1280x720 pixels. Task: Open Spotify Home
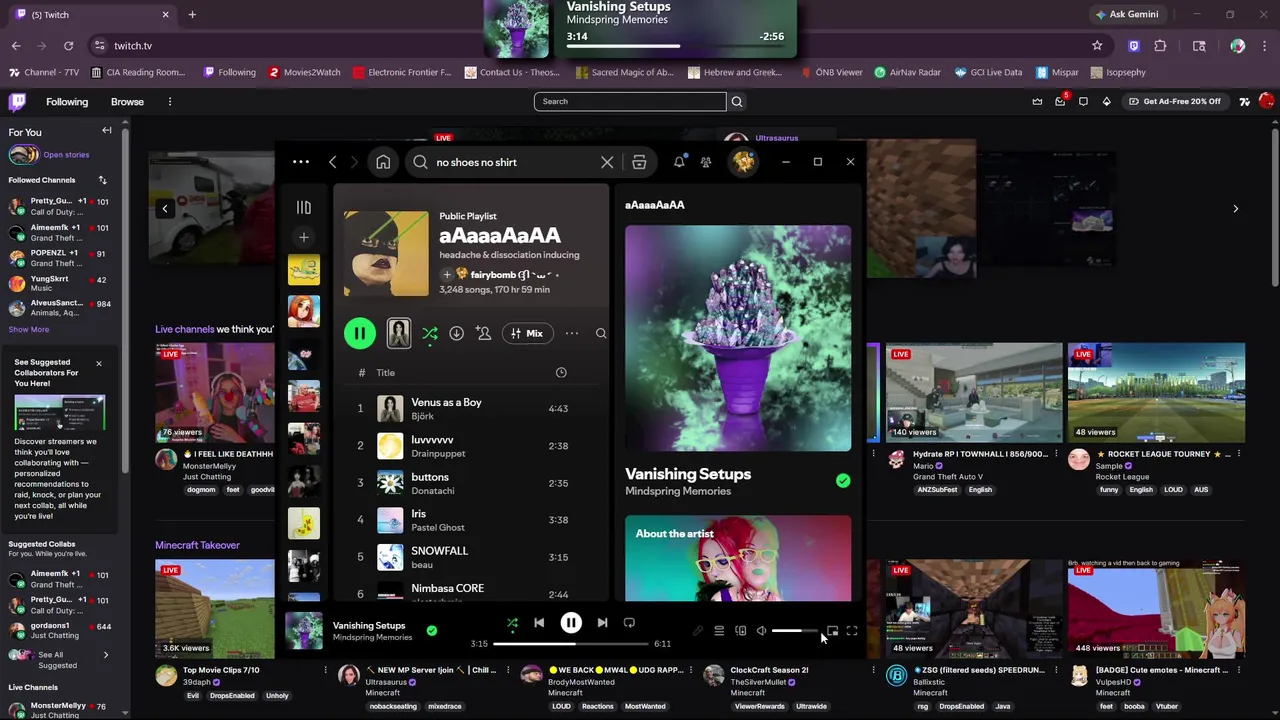coord(383,162)
